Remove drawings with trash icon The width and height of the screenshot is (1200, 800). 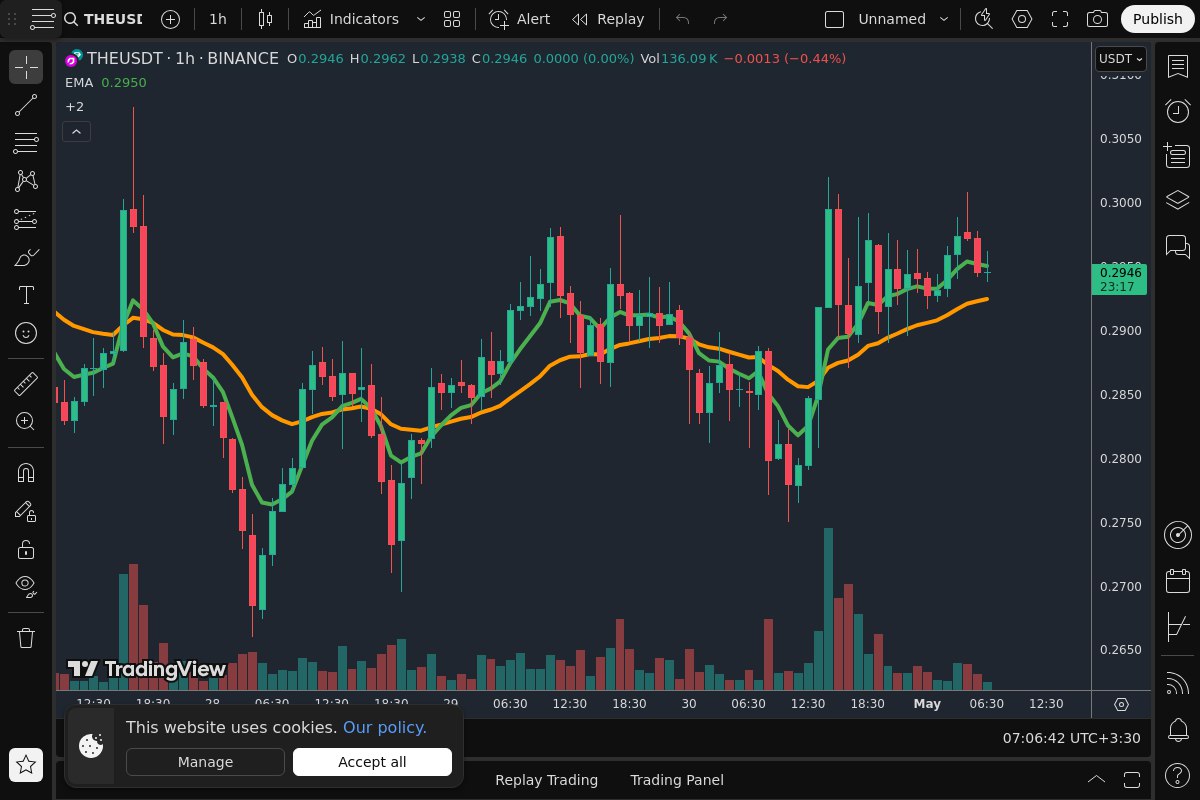pos(26,638)
